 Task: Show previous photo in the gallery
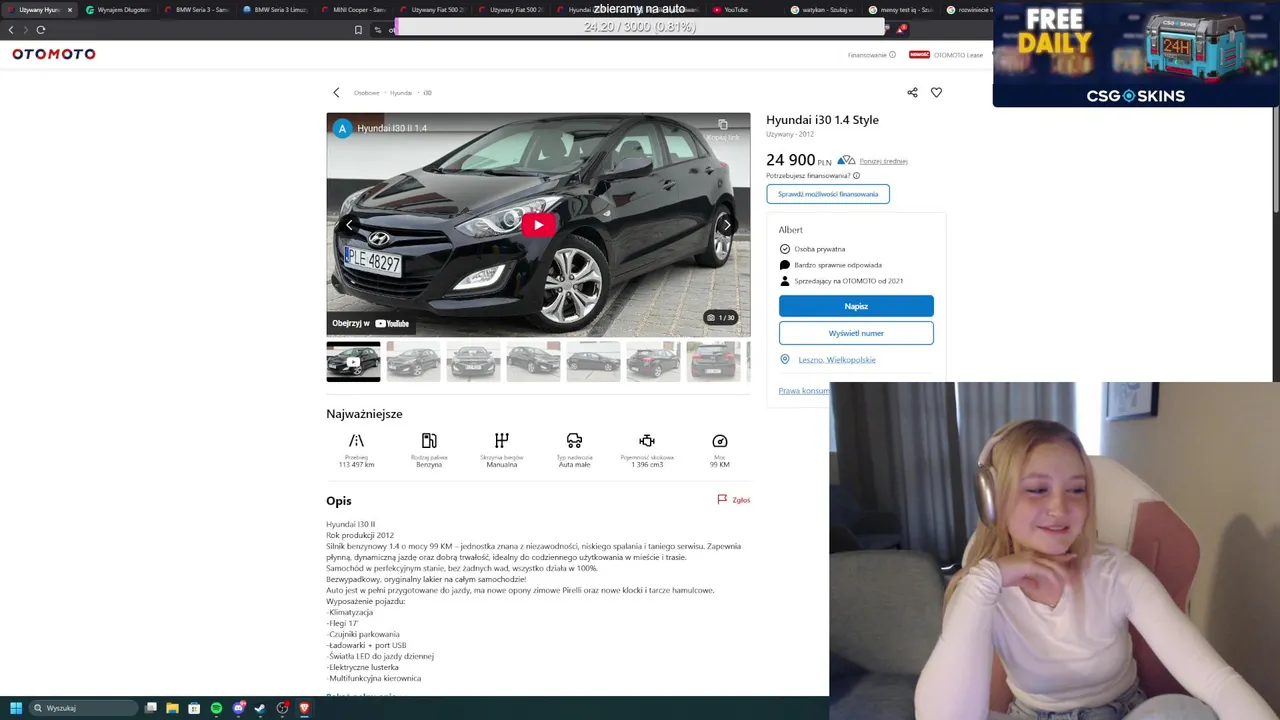click(349, 225)
